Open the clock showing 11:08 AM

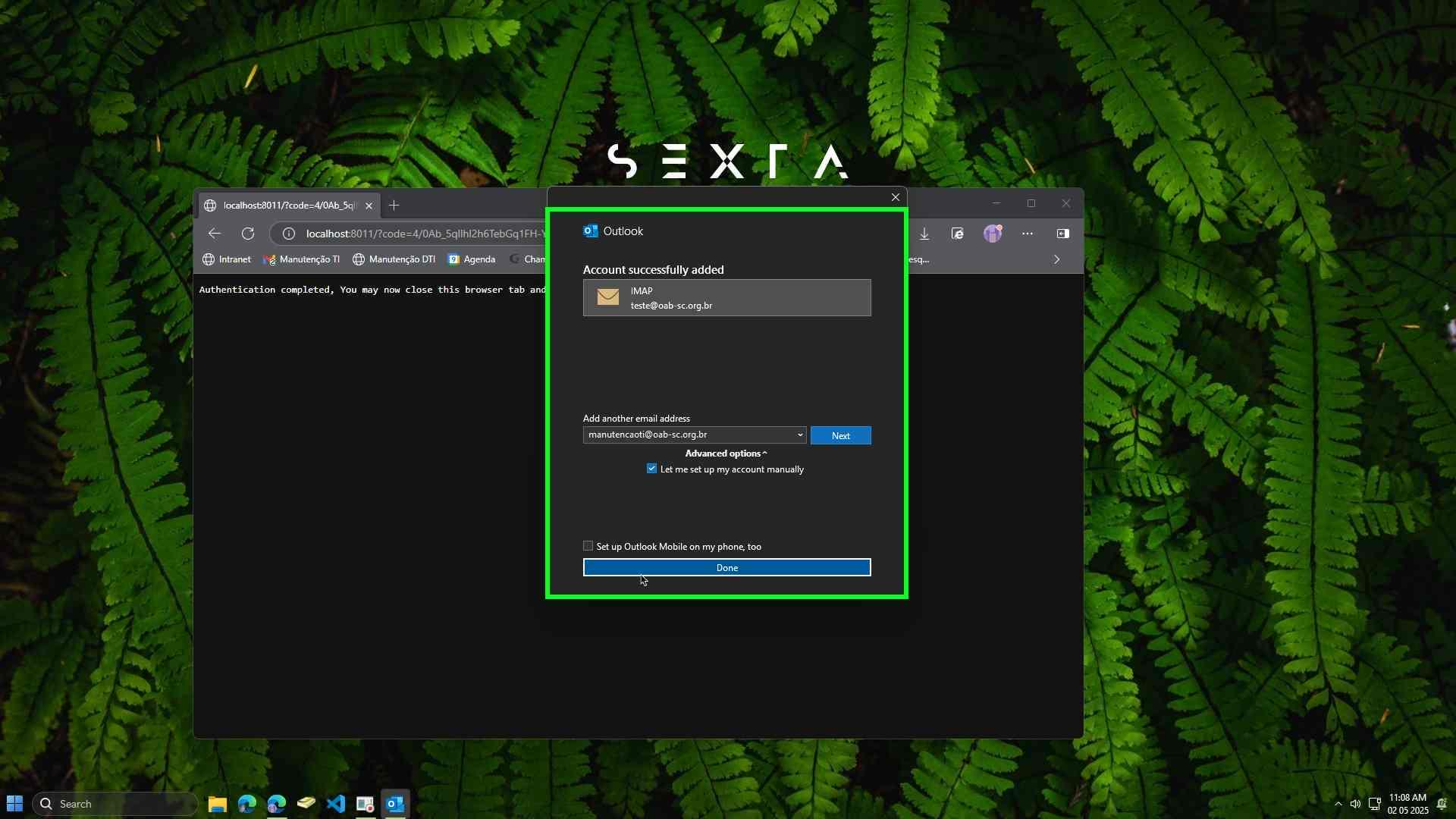coord(1408,804)
